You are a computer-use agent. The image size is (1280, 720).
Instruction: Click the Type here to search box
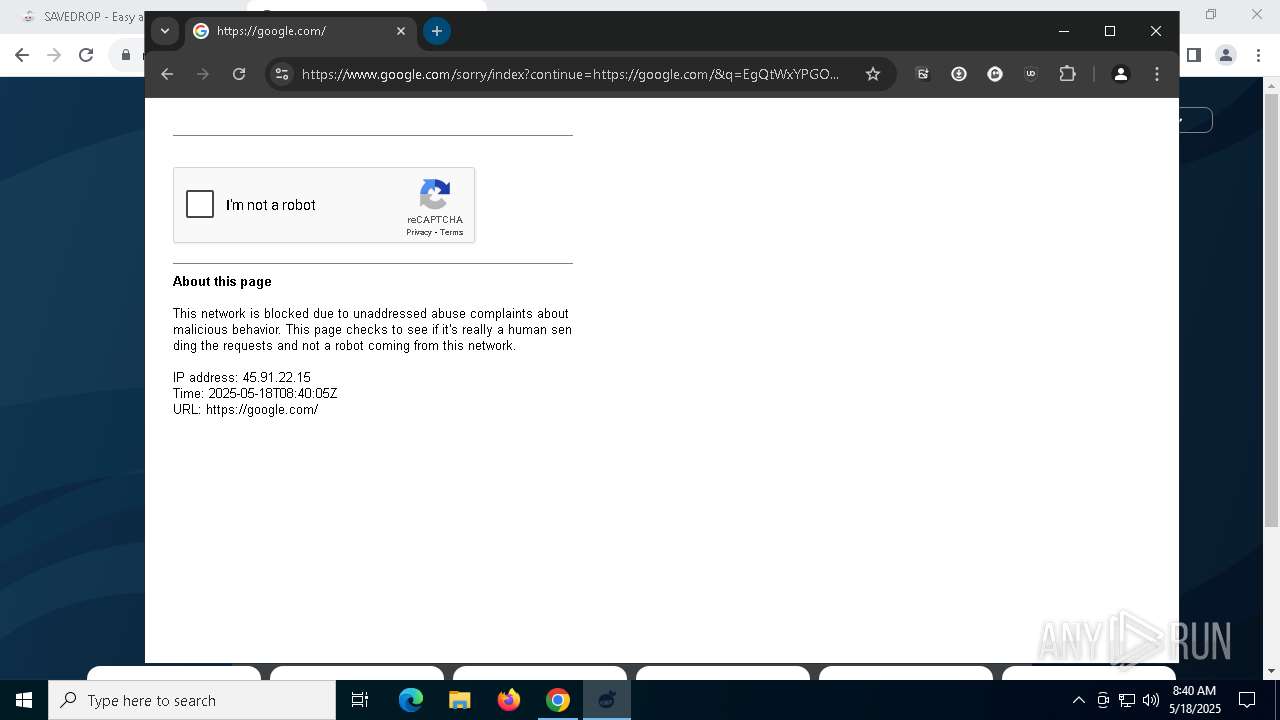192,700
